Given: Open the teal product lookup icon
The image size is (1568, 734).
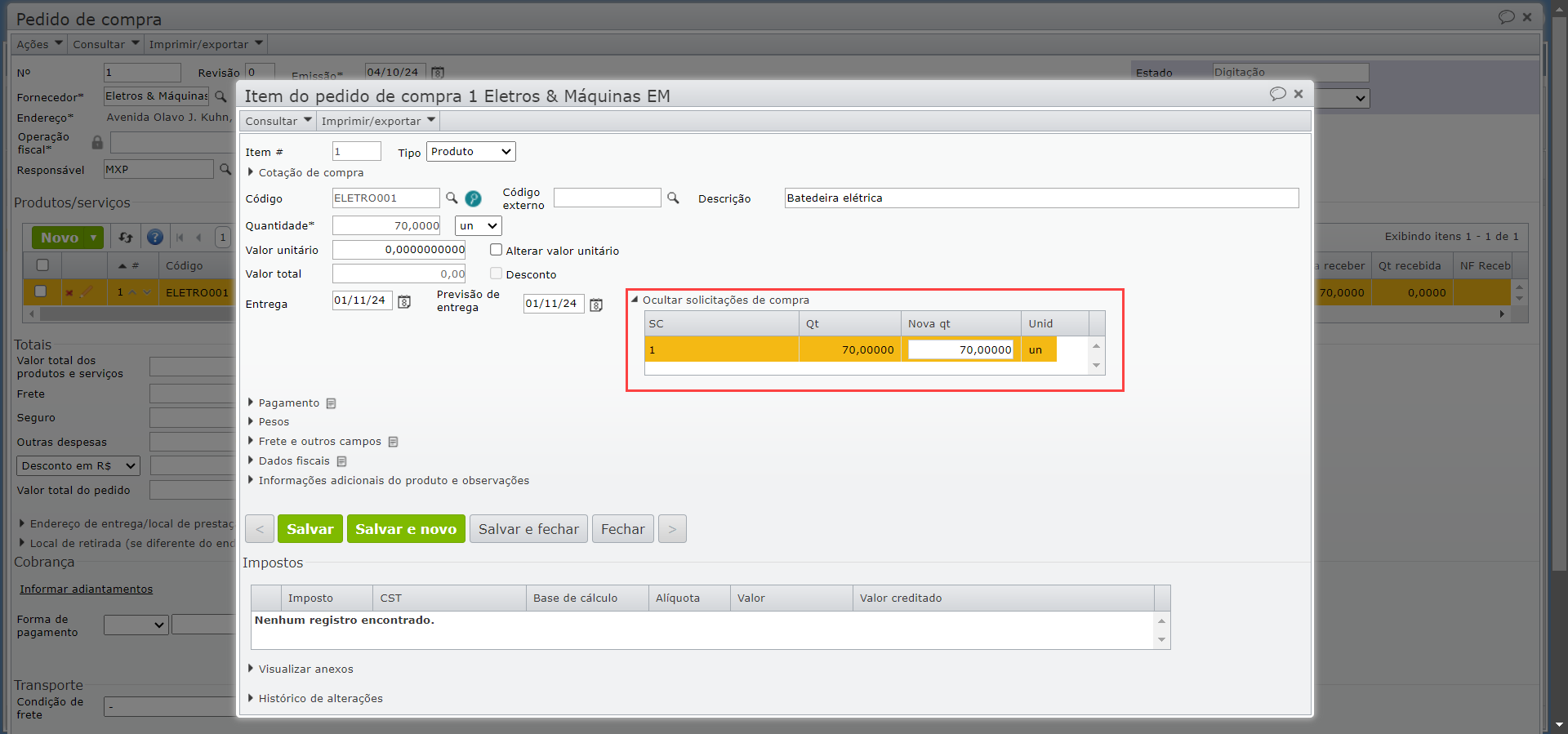Looking at the screenshot, I should [x=473, y=198].
